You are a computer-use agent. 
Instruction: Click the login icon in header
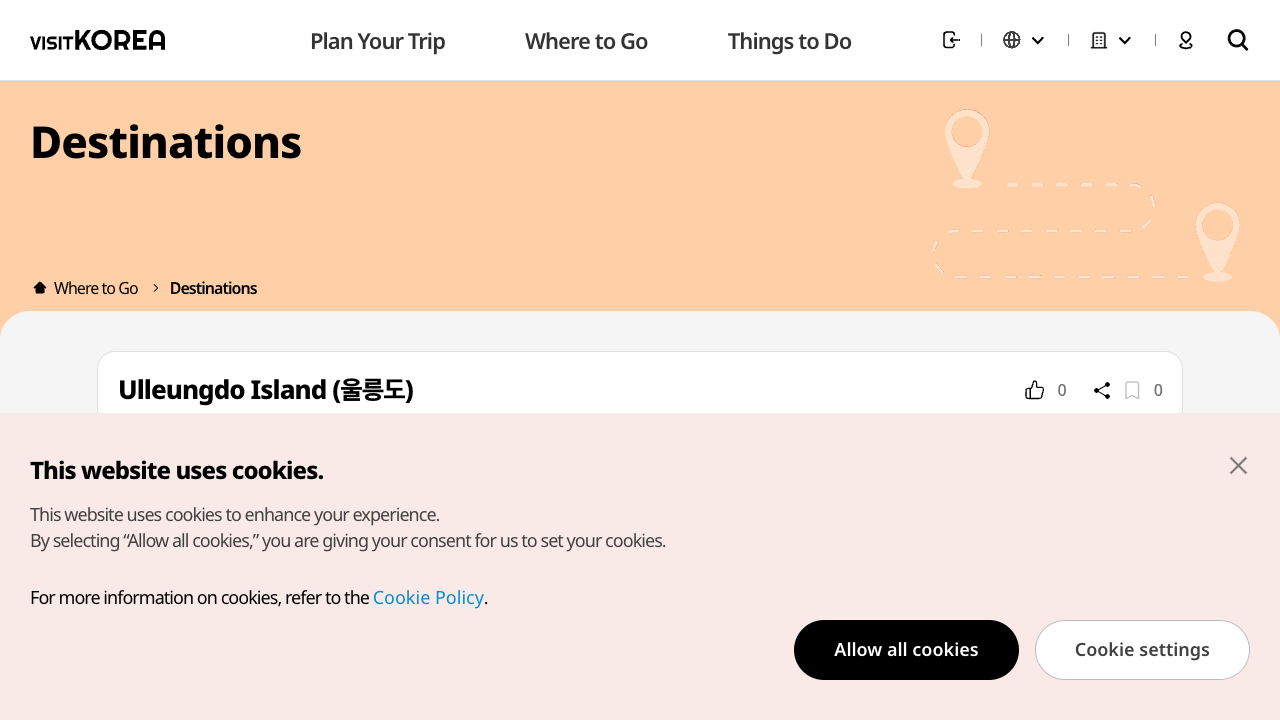coord(951,40)
